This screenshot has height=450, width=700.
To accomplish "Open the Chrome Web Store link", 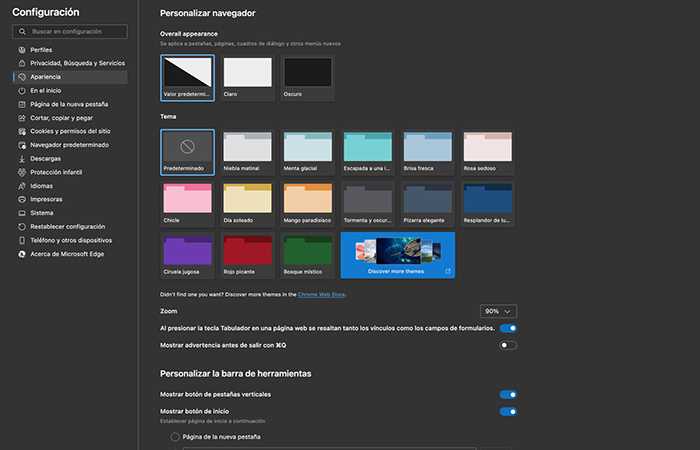I will tap(321, 295).
